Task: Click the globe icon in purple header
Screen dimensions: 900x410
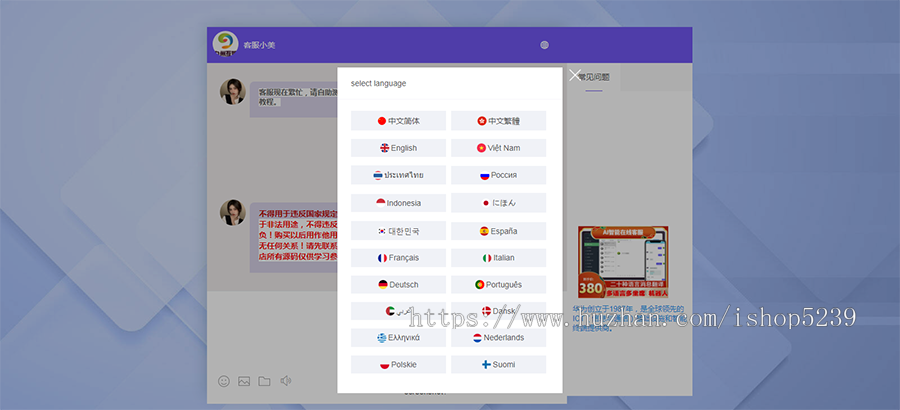Action: pyautogui.click(x=544, y=45)
